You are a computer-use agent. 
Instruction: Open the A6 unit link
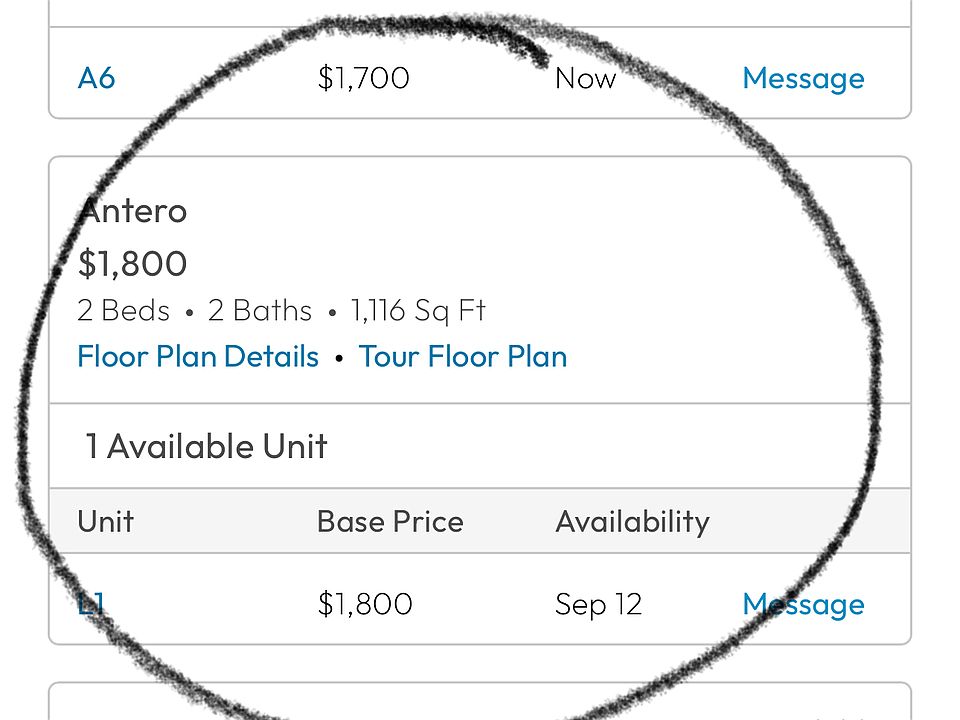(x=96, y=78)
